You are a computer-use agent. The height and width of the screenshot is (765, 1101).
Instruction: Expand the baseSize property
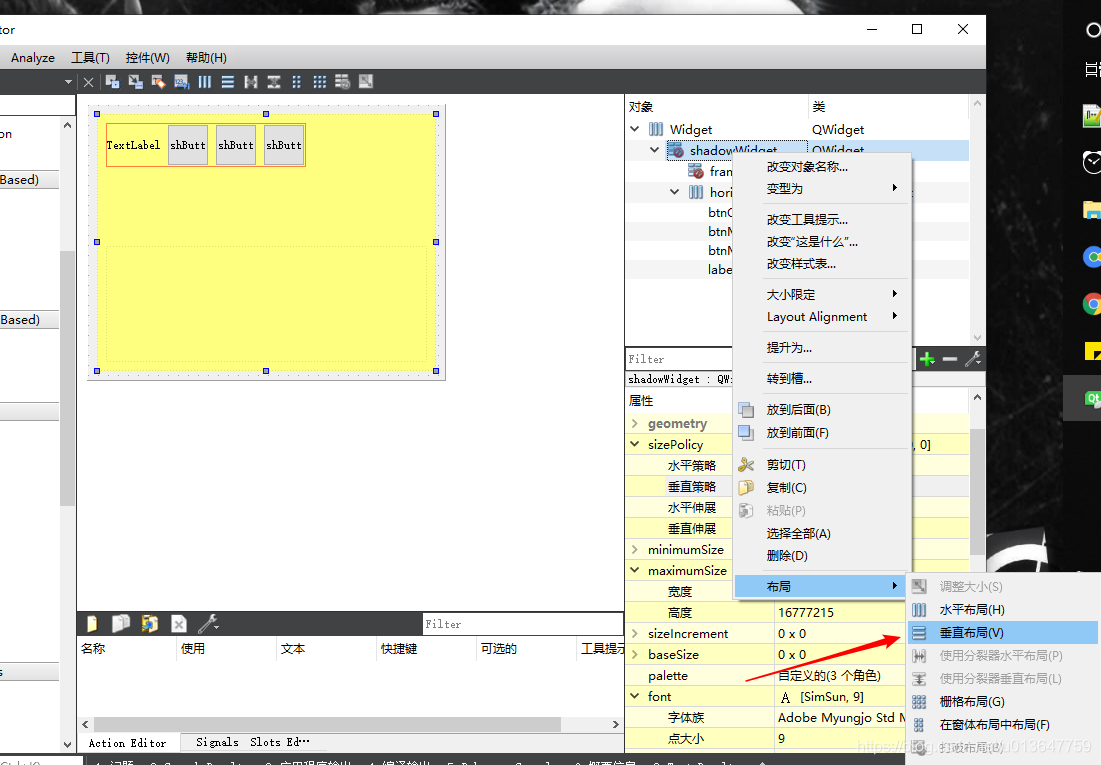click(635, 655)
